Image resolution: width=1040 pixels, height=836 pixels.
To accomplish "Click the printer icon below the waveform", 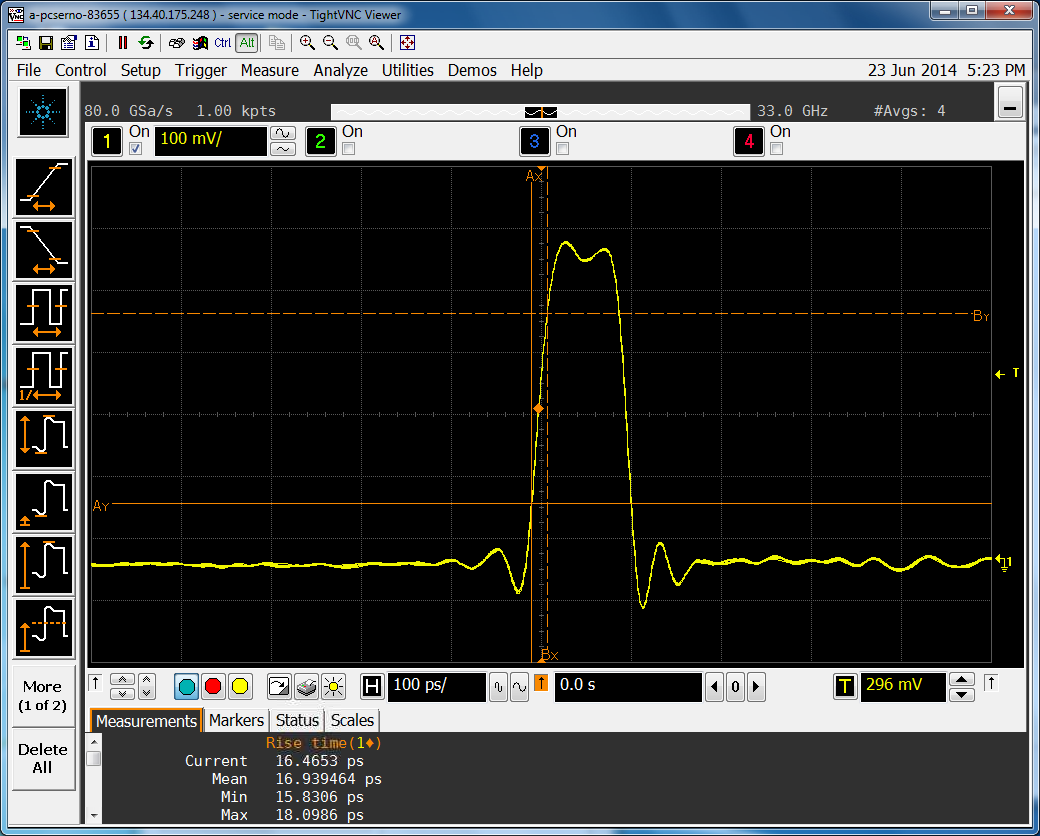I will click(x=307, y=686).
